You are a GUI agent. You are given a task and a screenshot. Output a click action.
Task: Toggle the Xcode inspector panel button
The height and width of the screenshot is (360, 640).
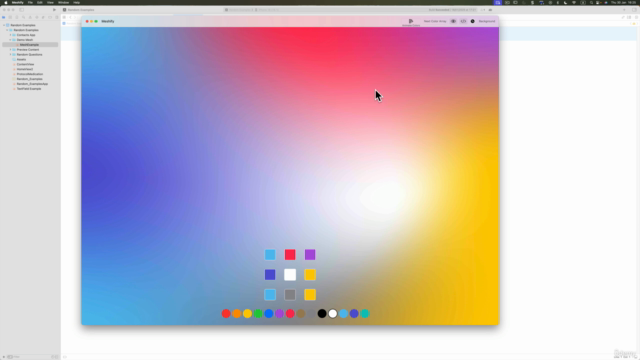click(x=635, y=10)
